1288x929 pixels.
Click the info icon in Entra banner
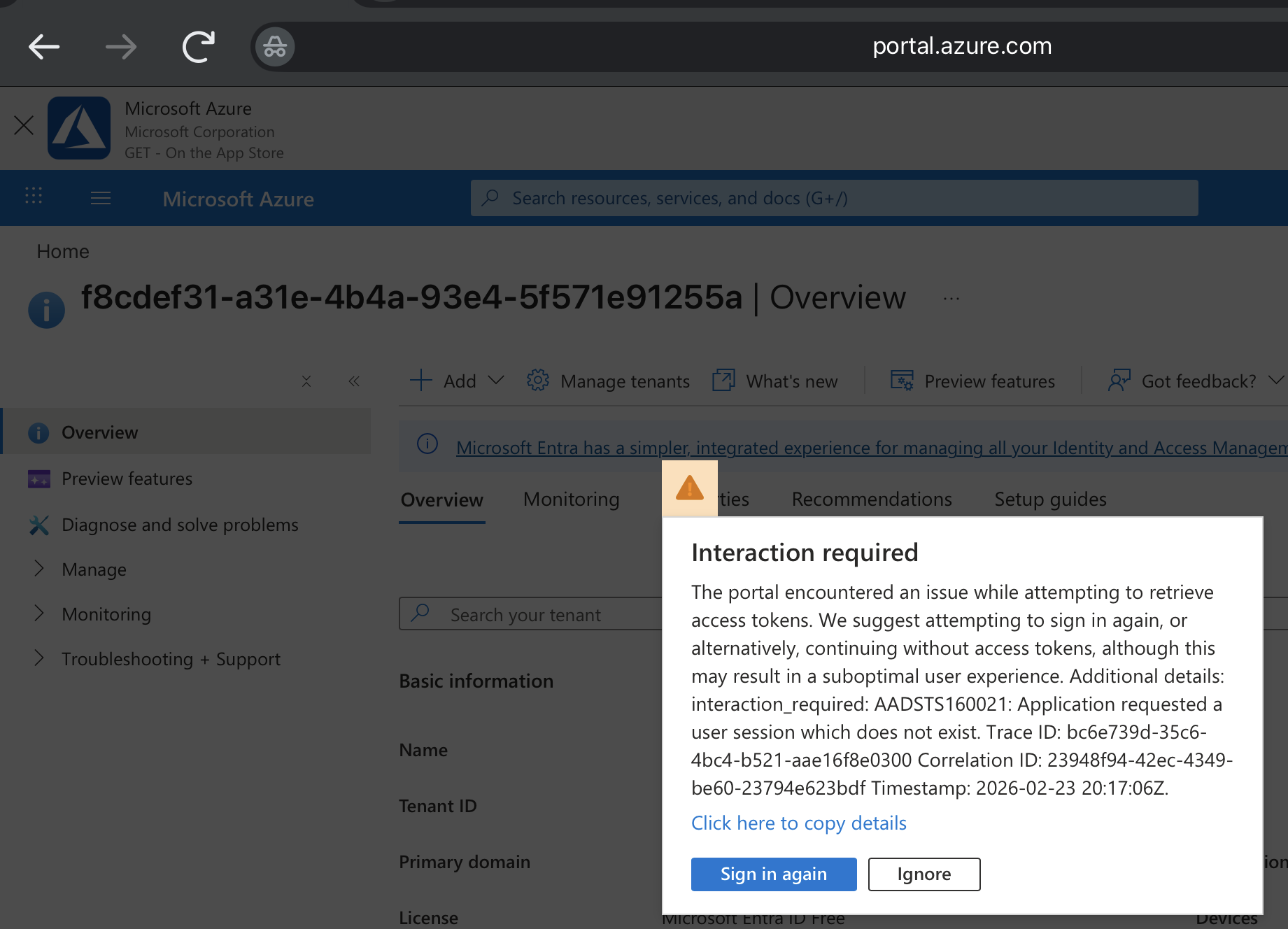pos(427,444)
